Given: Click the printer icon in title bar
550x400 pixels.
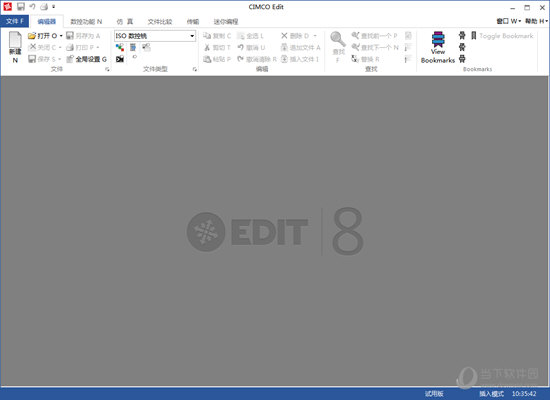Looking at the screenshot, I should (44, 6).
